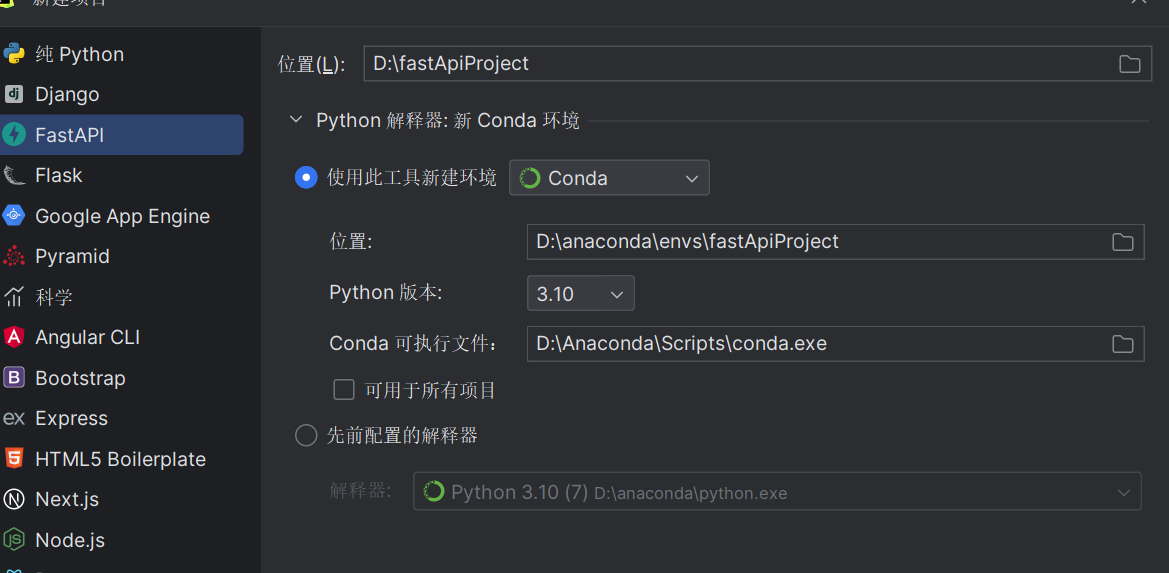This screenshot has width=1169, height=573.
Task: Choose the 科学 chart icon
Action: (x=13, y=297)
